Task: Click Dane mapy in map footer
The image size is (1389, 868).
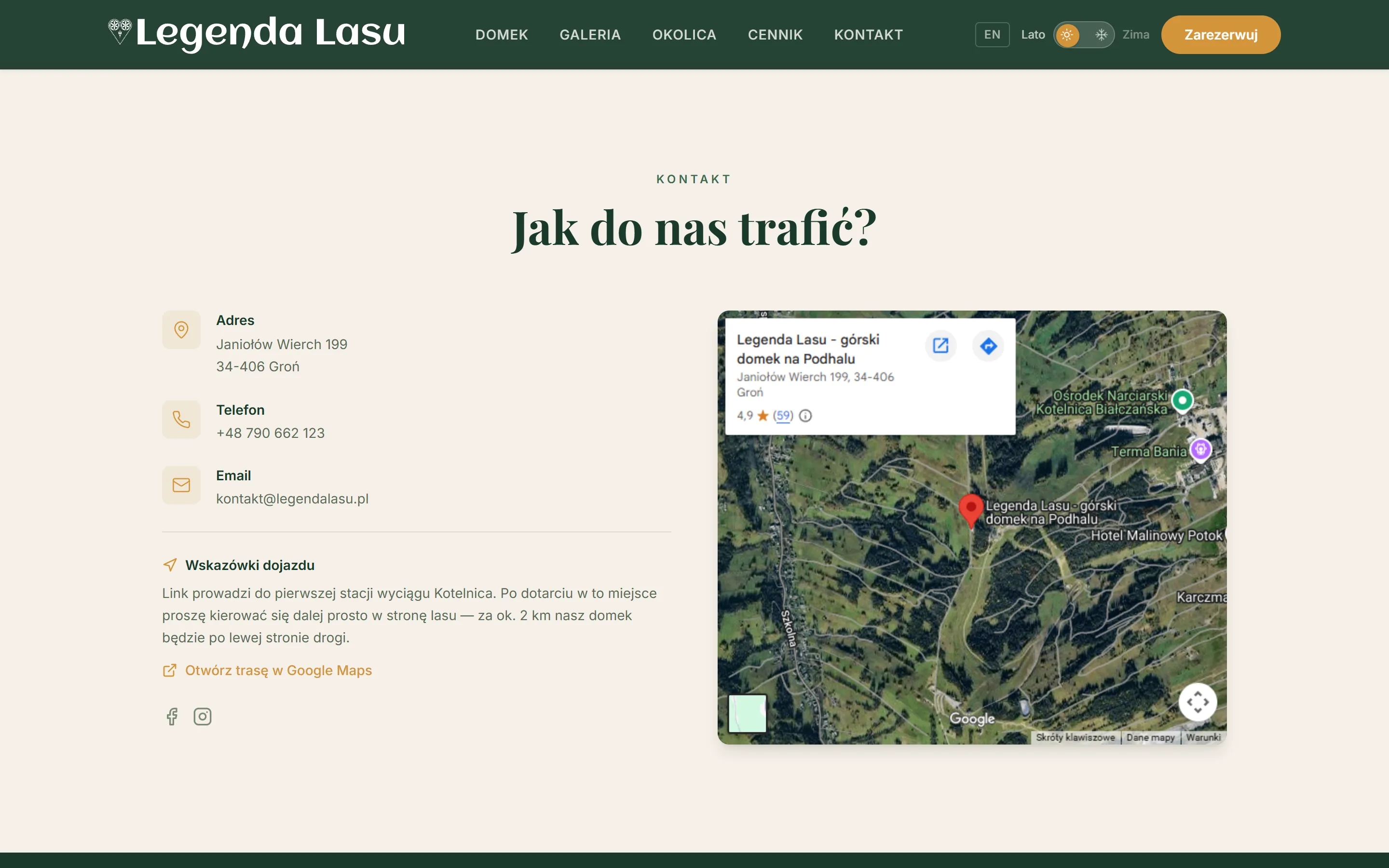Action: (1150, 737)
